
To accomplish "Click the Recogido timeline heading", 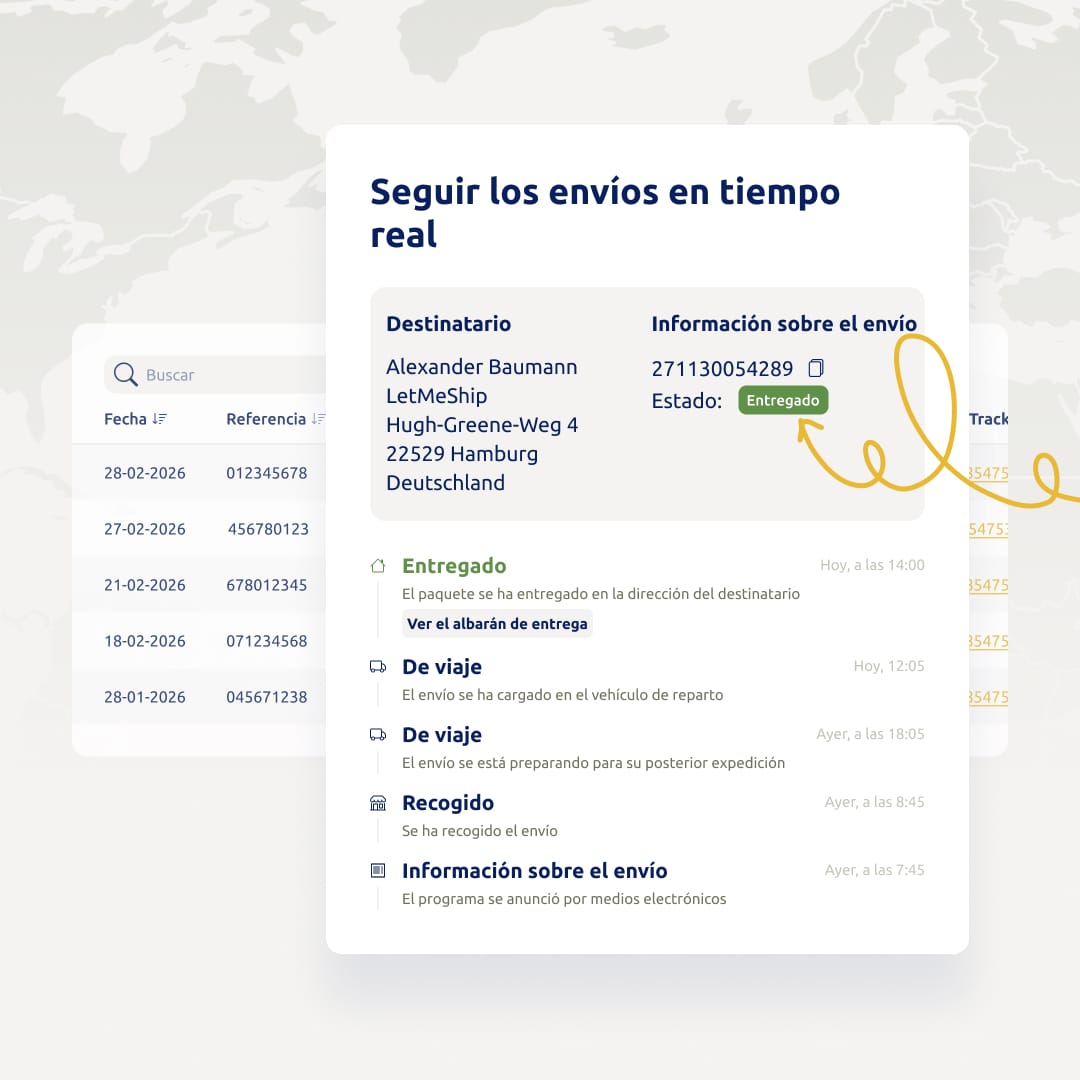I will point(448,803).
